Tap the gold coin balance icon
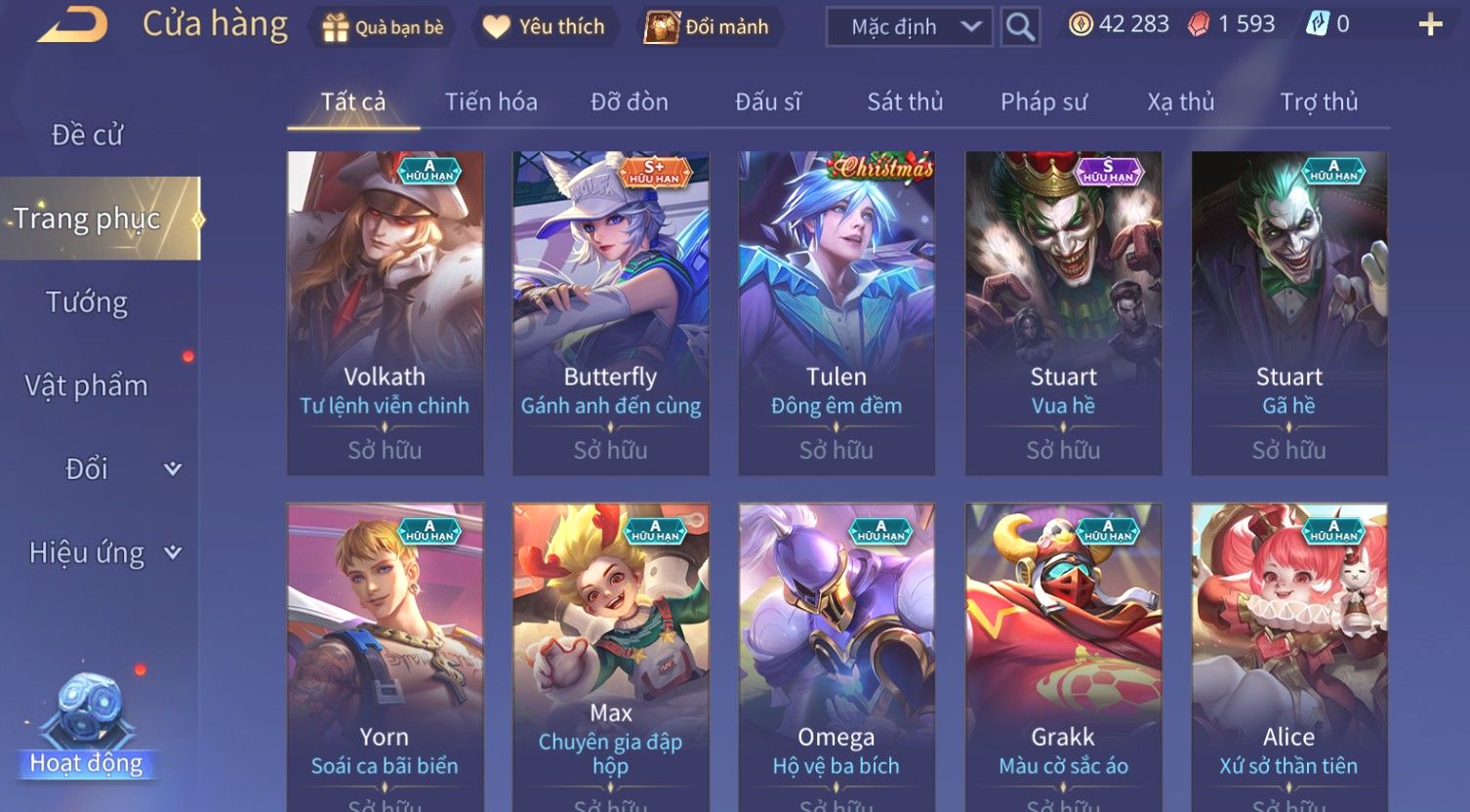 pos(1081,24)
